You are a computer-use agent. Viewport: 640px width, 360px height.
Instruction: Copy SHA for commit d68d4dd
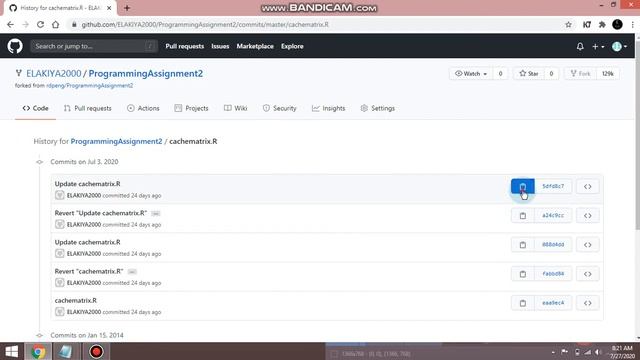522,245
